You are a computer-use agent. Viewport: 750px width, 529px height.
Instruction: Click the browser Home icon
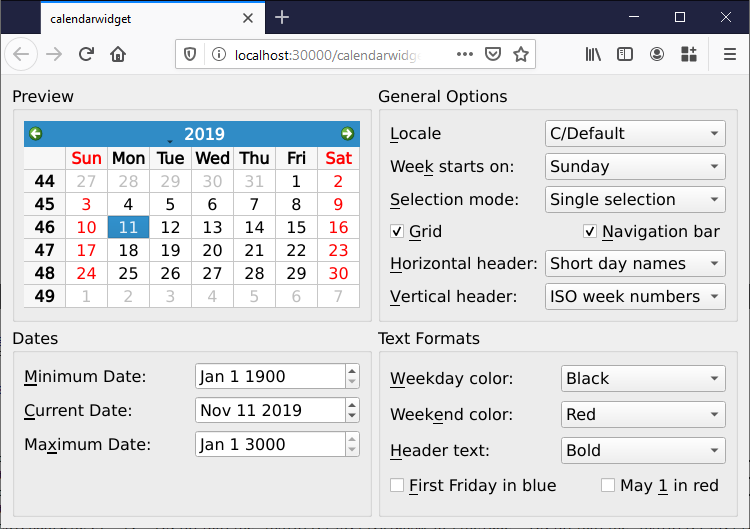point(118,55)
